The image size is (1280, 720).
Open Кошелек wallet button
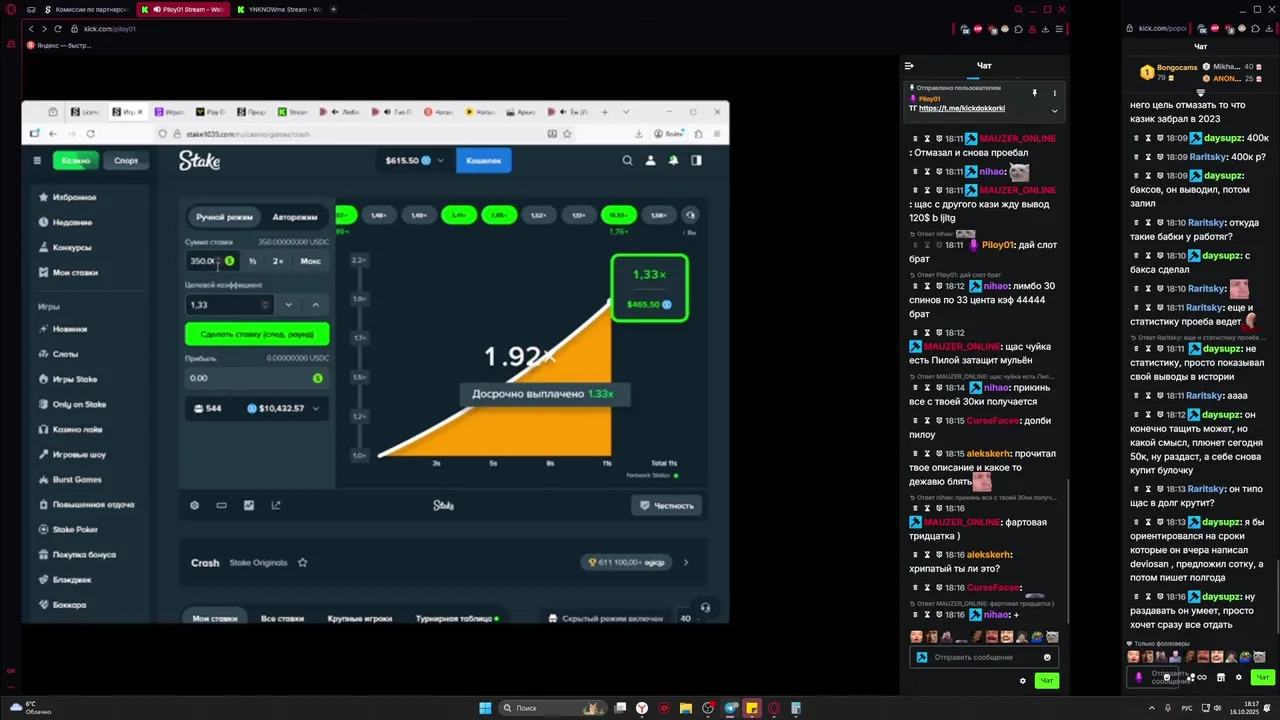coord(484,160)
